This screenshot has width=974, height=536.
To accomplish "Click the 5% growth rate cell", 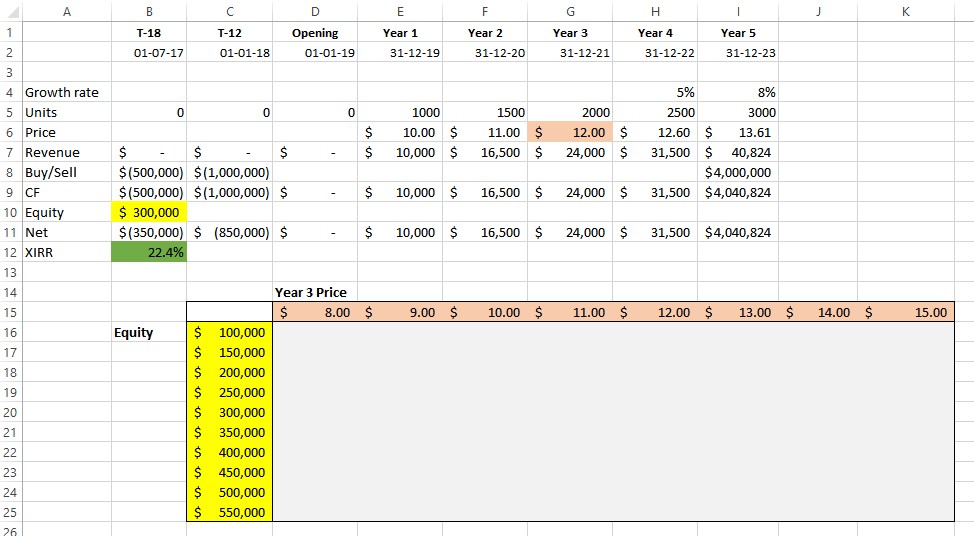I will point(655,92).
